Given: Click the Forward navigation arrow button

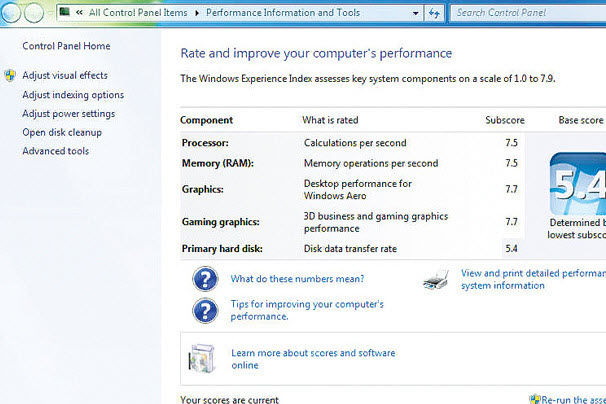Looking at the screenshot, I should (34, 13).
